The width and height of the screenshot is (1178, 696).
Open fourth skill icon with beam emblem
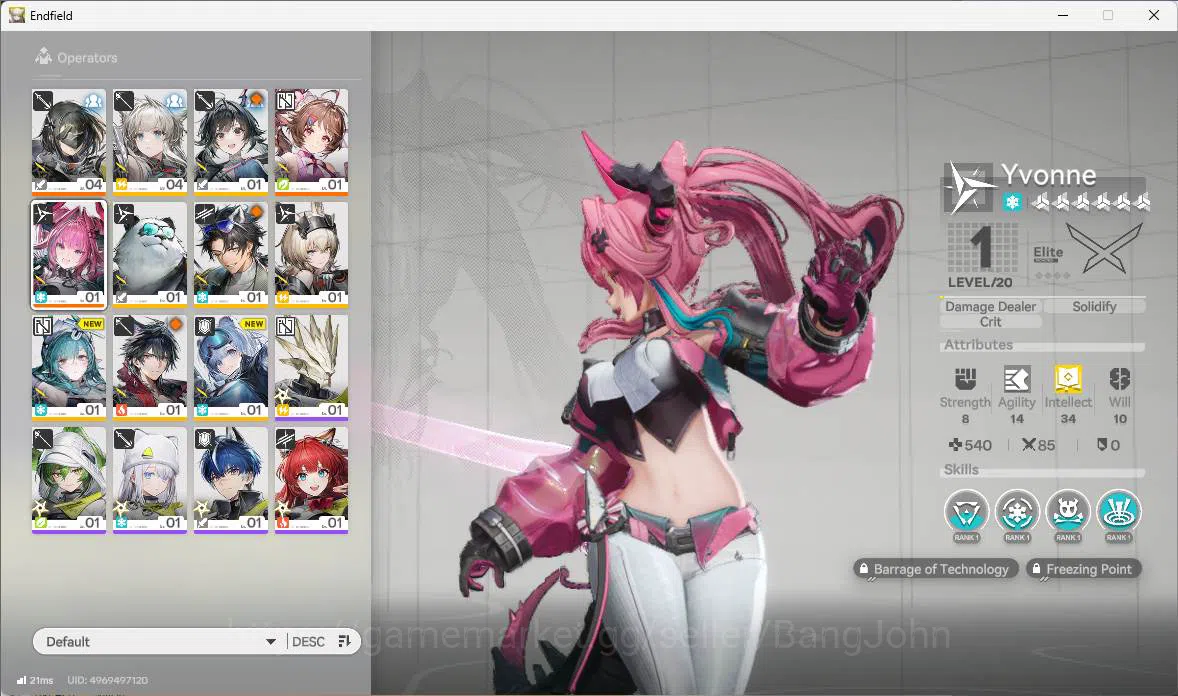pyautogui.click(x=1119, y=513)
